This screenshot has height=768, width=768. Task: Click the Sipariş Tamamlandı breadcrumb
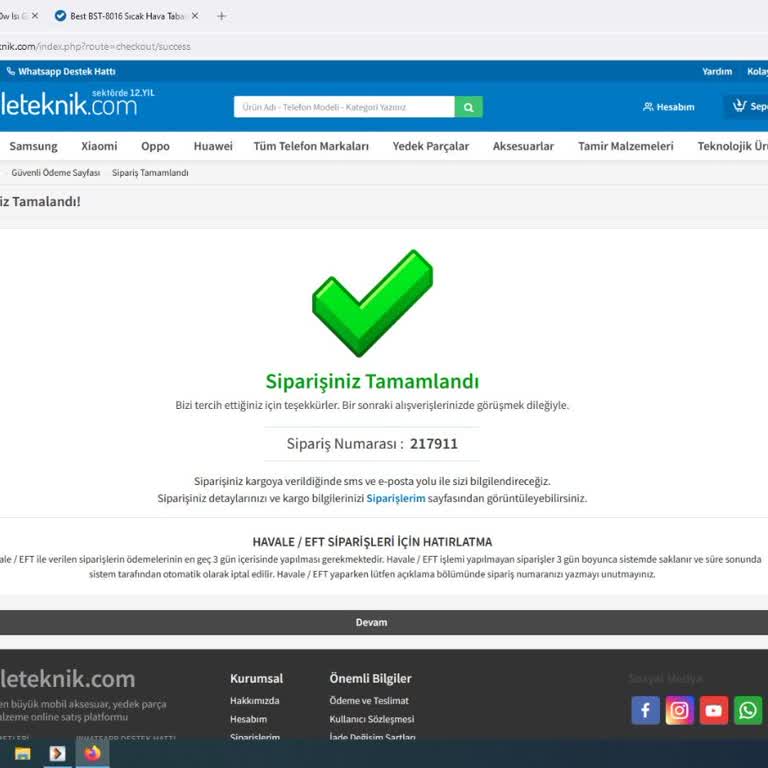point(150,172)
